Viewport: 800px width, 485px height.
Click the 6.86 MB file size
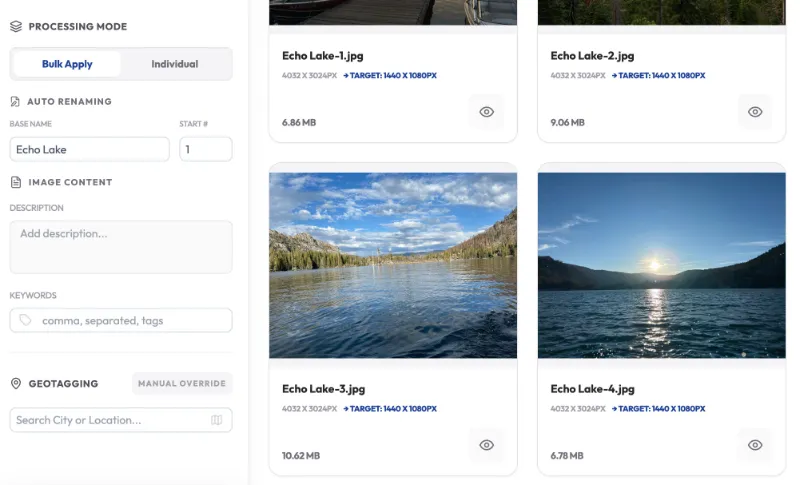[x=299, y=122]
